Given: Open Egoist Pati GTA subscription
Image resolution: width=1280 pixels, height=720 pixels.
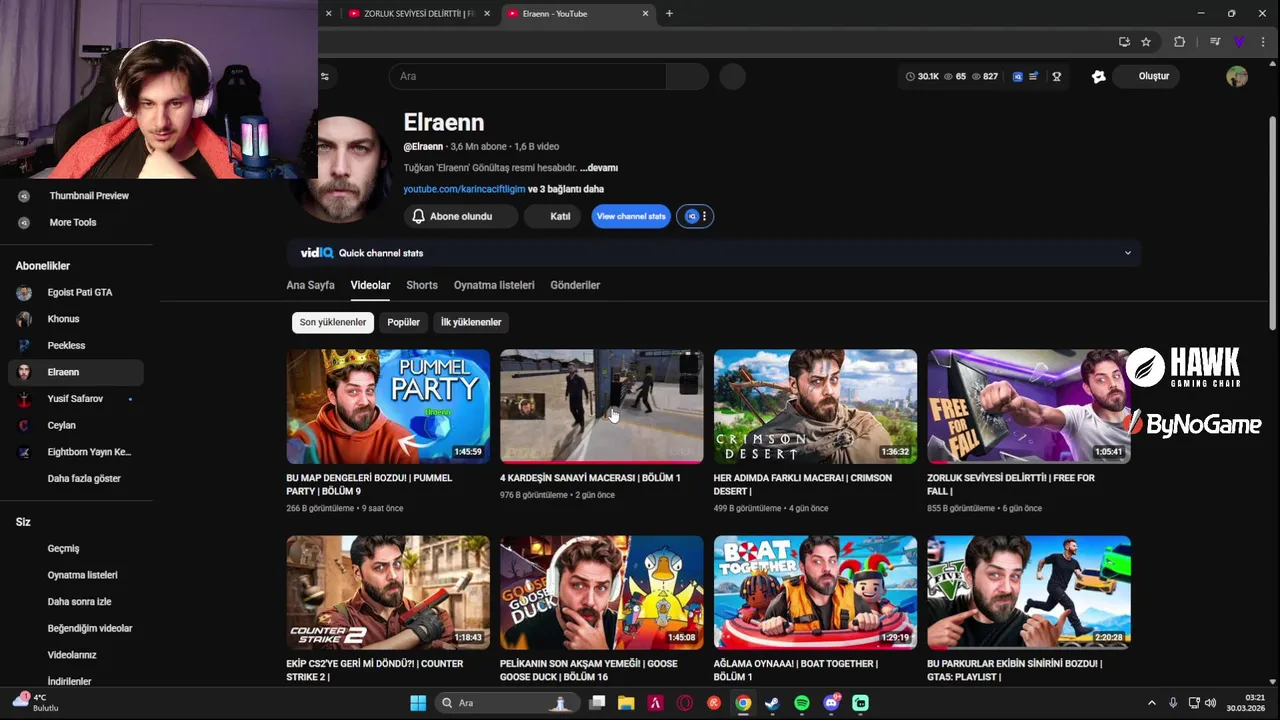Looking at the screenshot, I should click(x=76, y=292).
